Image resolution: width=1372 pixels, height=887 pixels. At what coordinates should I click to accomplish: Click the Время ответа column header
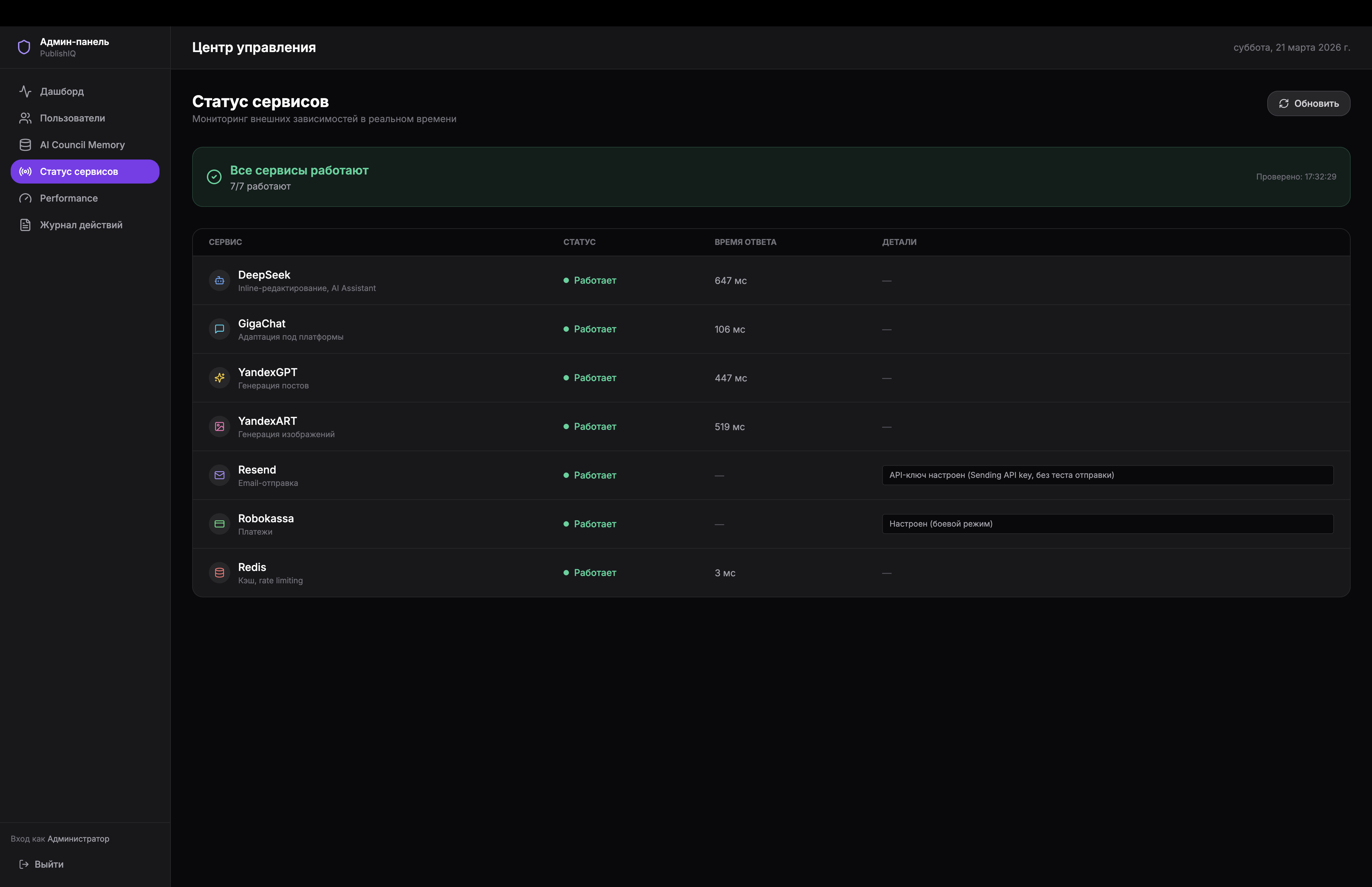coord(745,242)
